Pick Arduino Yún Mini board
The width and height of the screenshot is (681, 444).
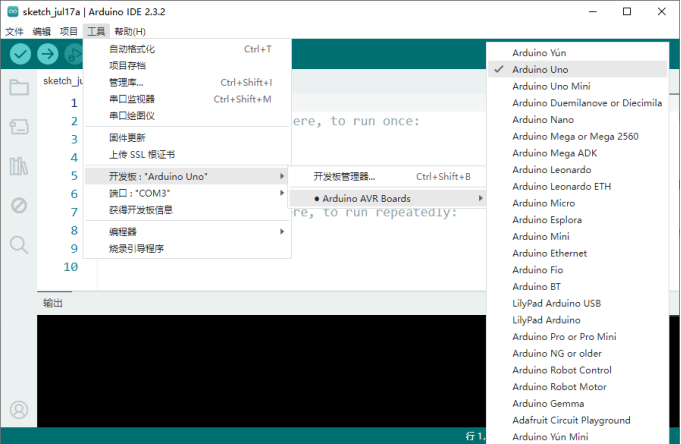pyautogui.click(x=578, y=437)
